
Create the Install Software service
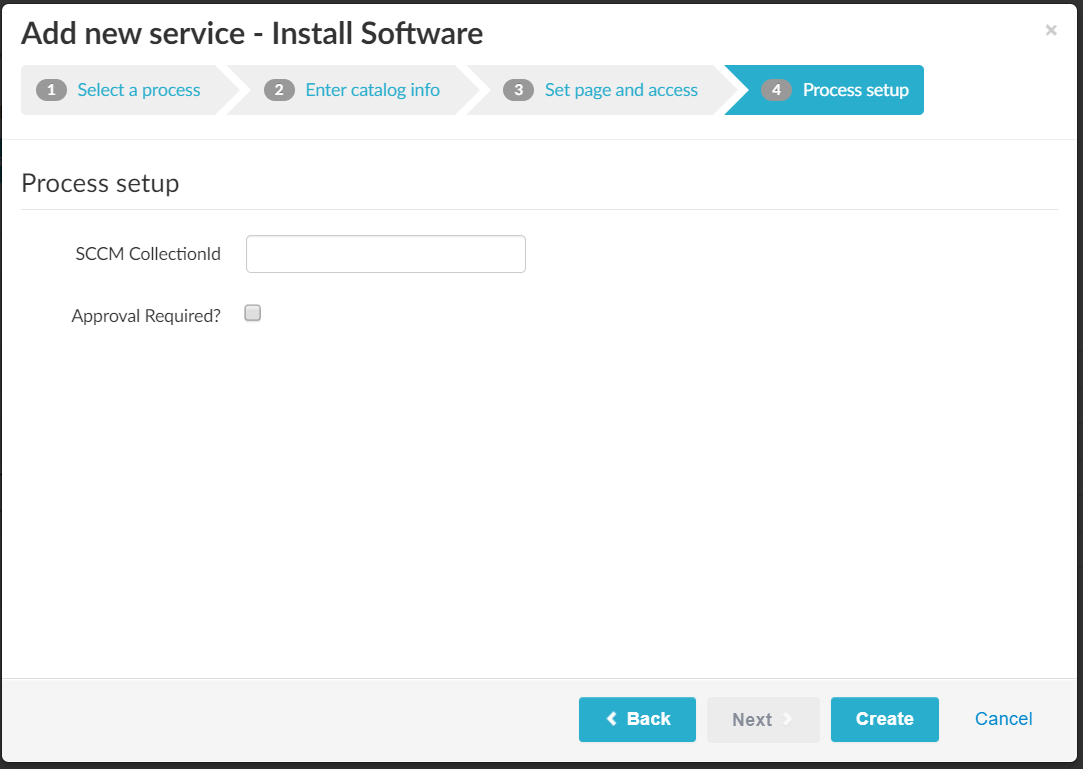(884, 719)
